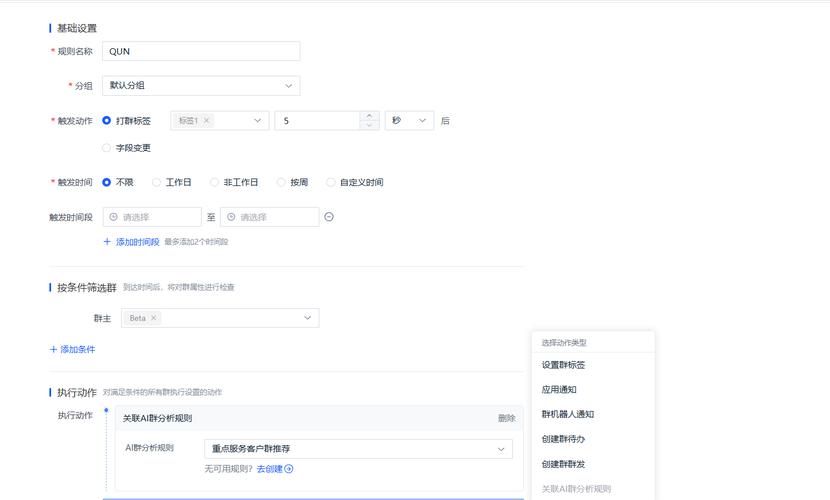Image resolution: width=830 pixels, height=500 pixels.
Task: Select the 按周 trigger time option
Action: 281,182
